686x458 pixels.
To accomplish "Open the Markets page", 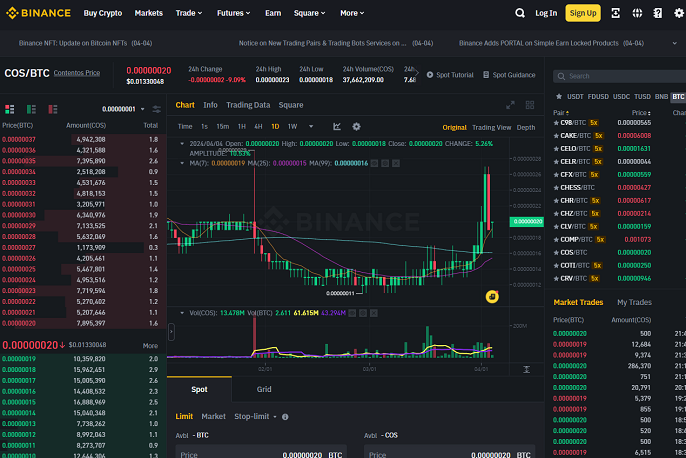I will pos(149,13).
